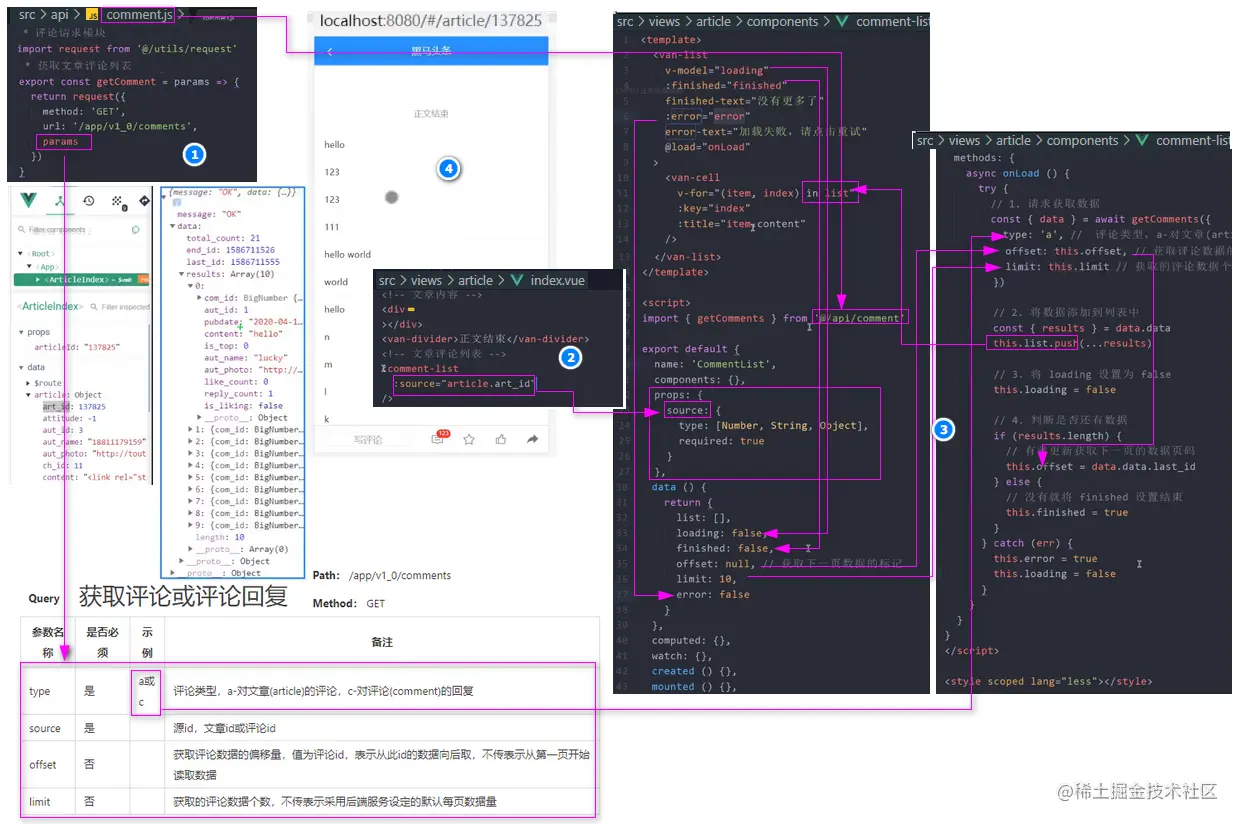Viewport: 1240px width, 824px height.
Task: Expand com_id: BigNumber in the console response
Action: 198,298
